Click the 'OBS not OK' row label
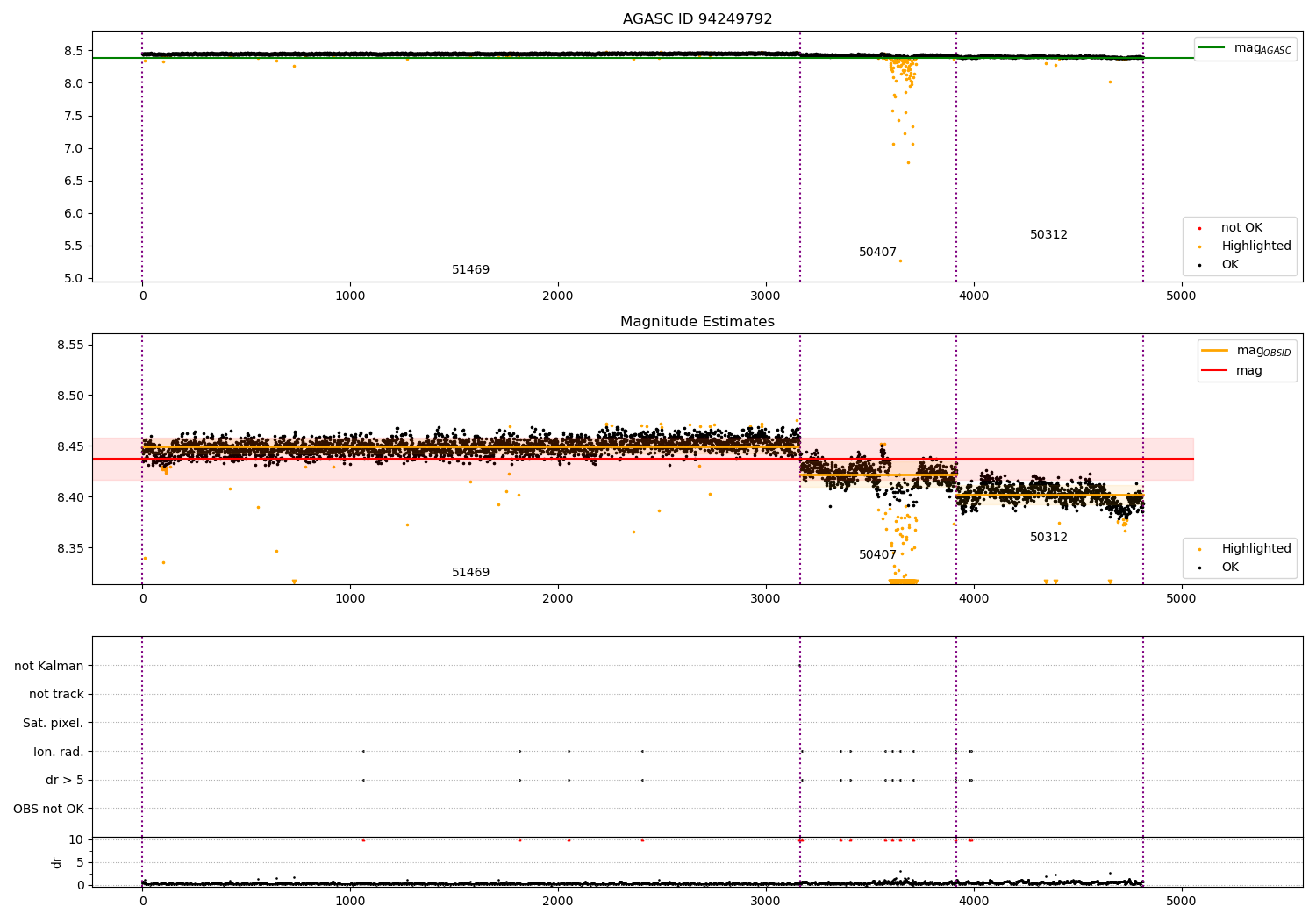The height and width of the screenshot is (921, 1316). pyautogui.click(x=49, y=809)
